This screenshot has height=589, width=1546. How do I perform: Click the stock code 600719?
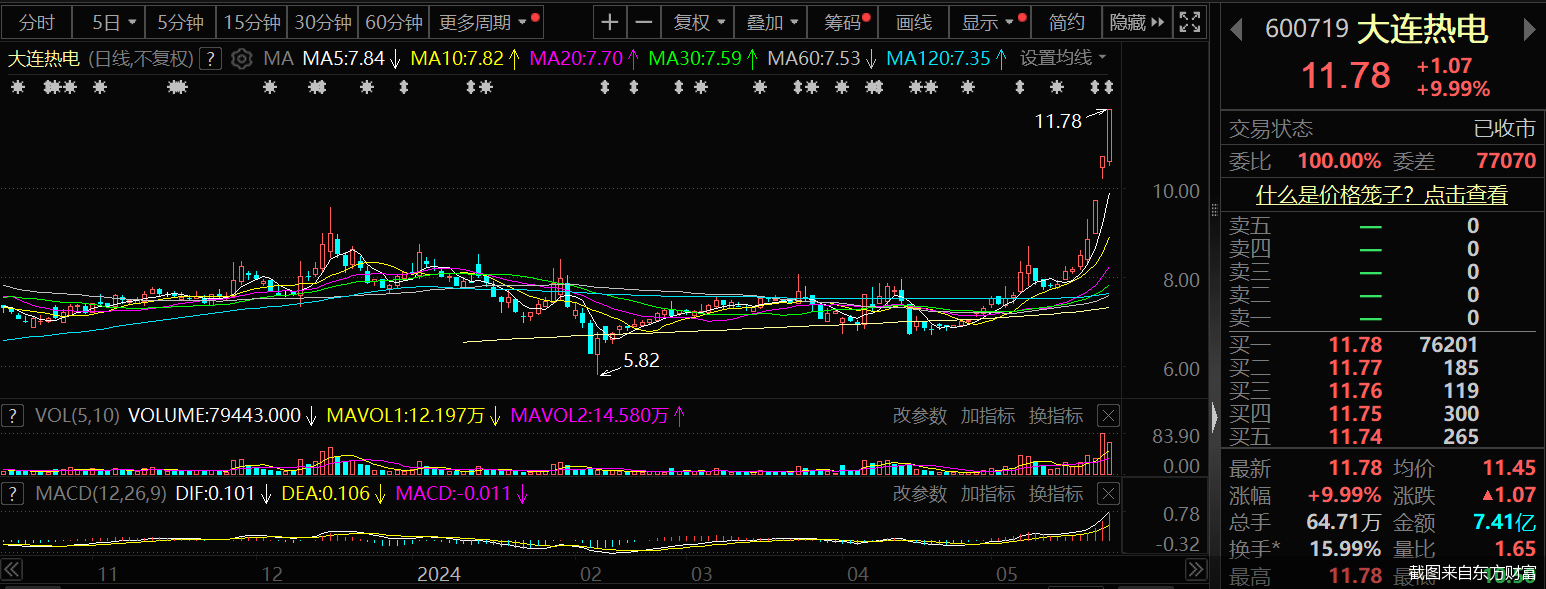point(1307,30)
